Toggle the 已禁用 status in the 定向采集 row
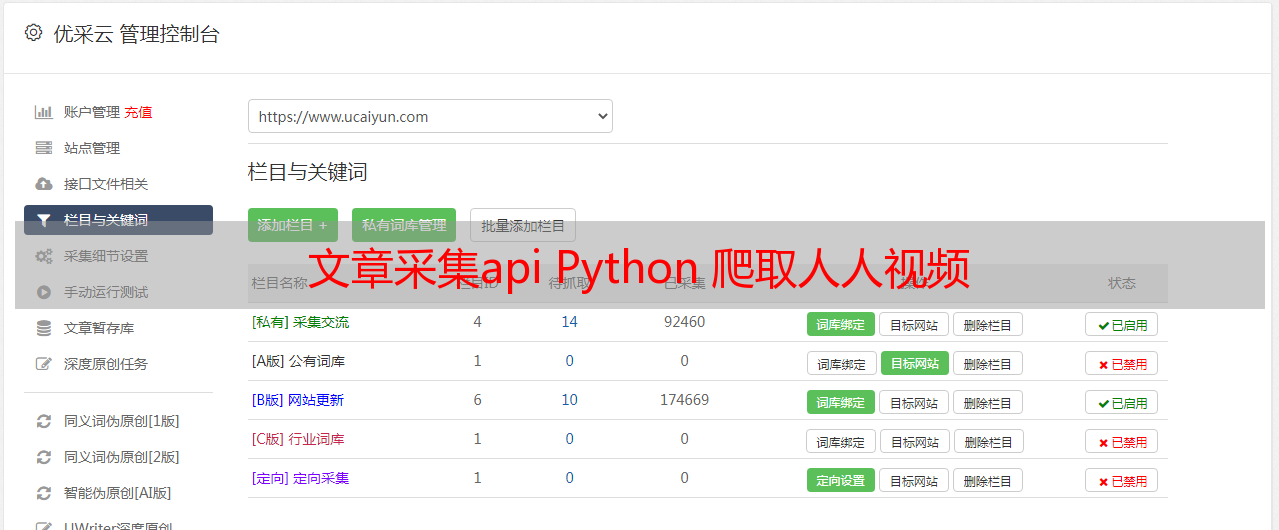Image resolution: width=1279 pixels, height=530 pixels. point(1121,480)
